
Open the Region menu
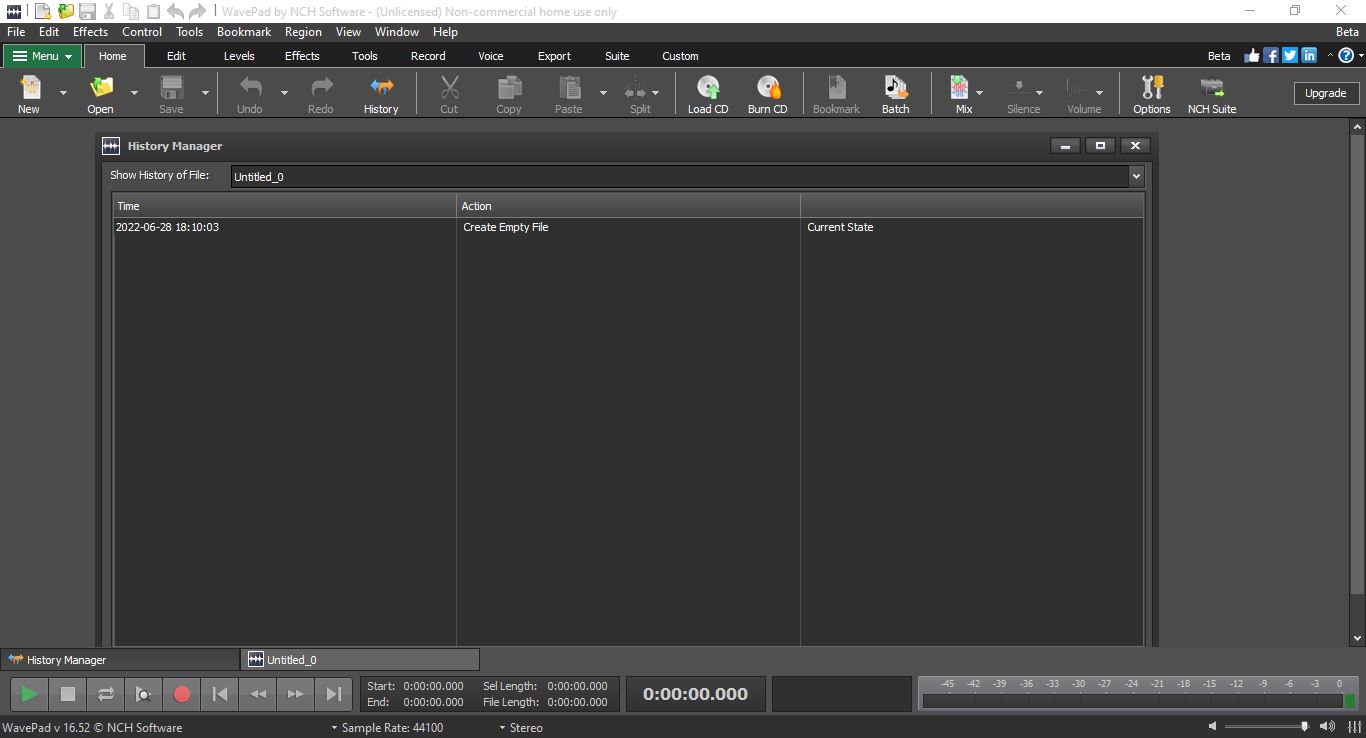click(x=303, y=32)
